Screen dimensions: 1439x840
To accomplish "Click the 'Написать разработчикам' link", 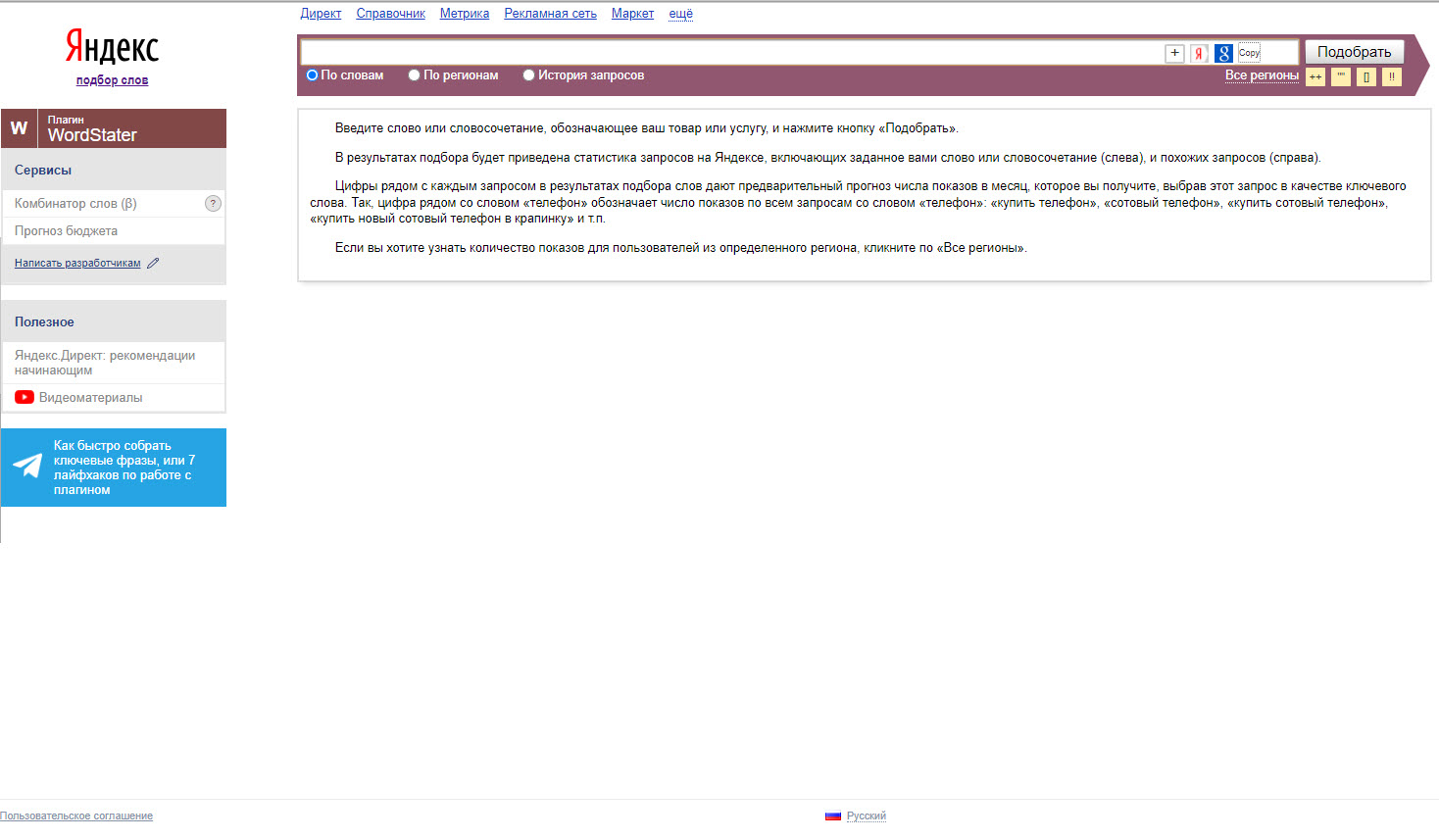I will pos(77,263).
